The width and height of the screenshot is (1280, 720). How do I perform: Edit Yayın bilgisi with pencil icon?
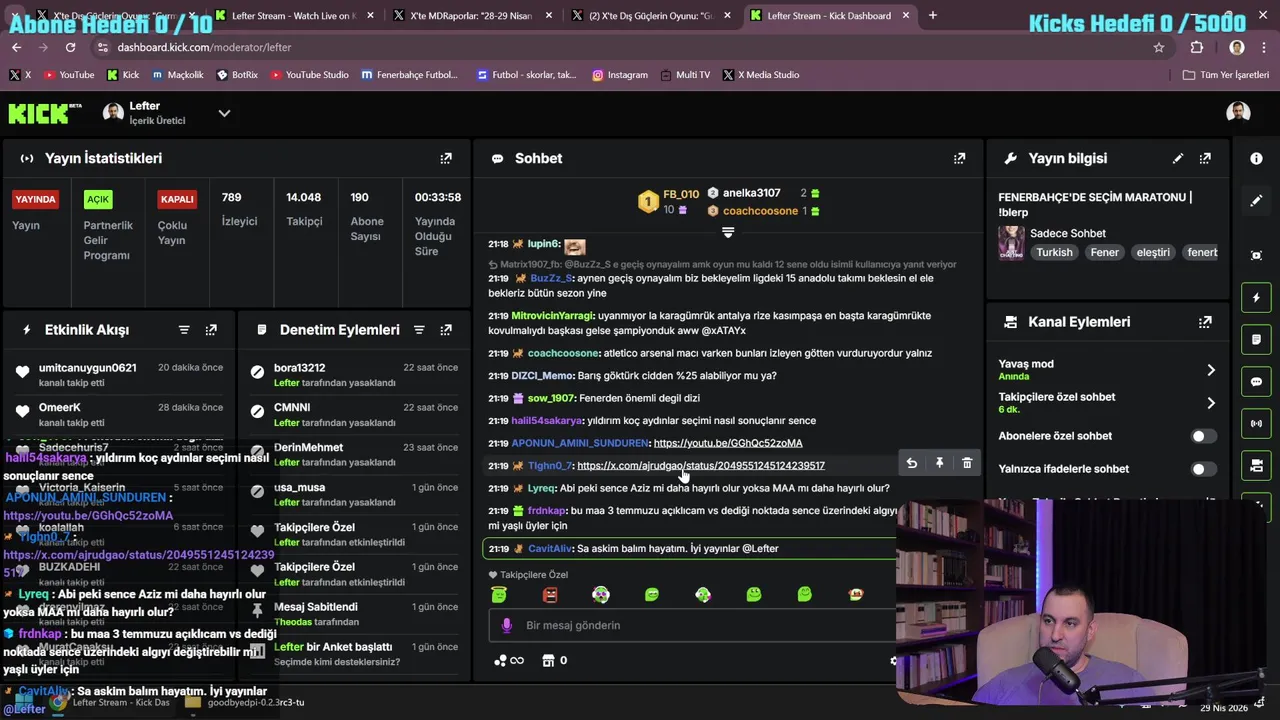tap(1178, 158)
